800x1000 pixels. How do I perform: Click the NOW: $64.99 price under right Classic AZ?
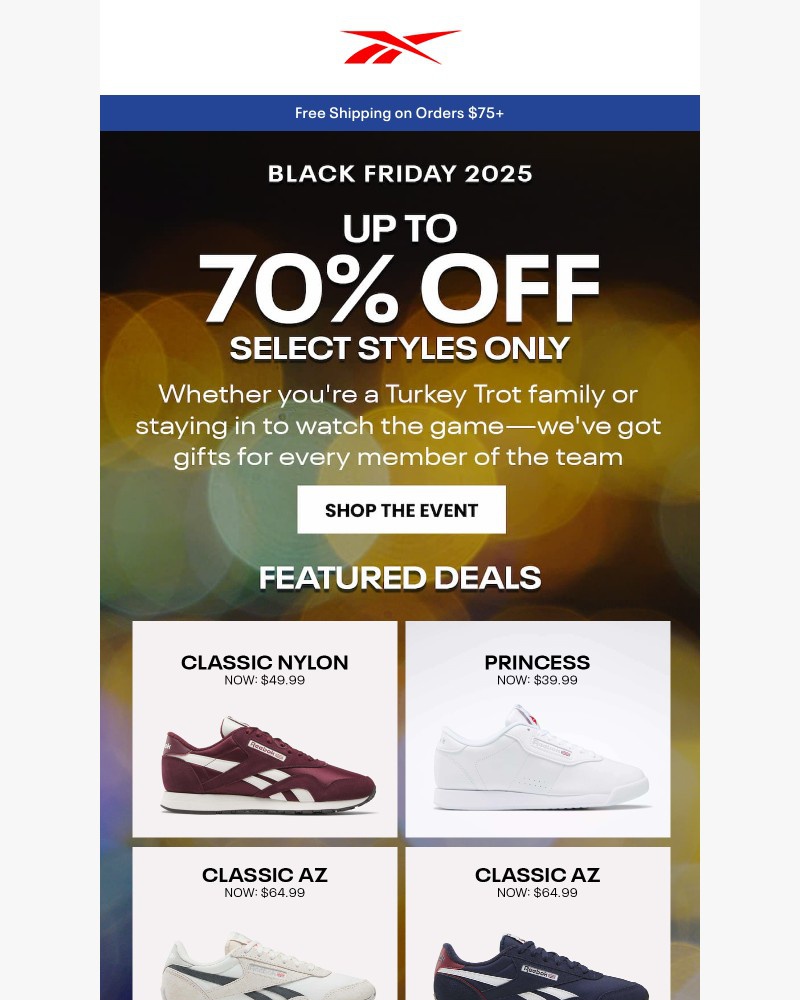coord(537,893)
